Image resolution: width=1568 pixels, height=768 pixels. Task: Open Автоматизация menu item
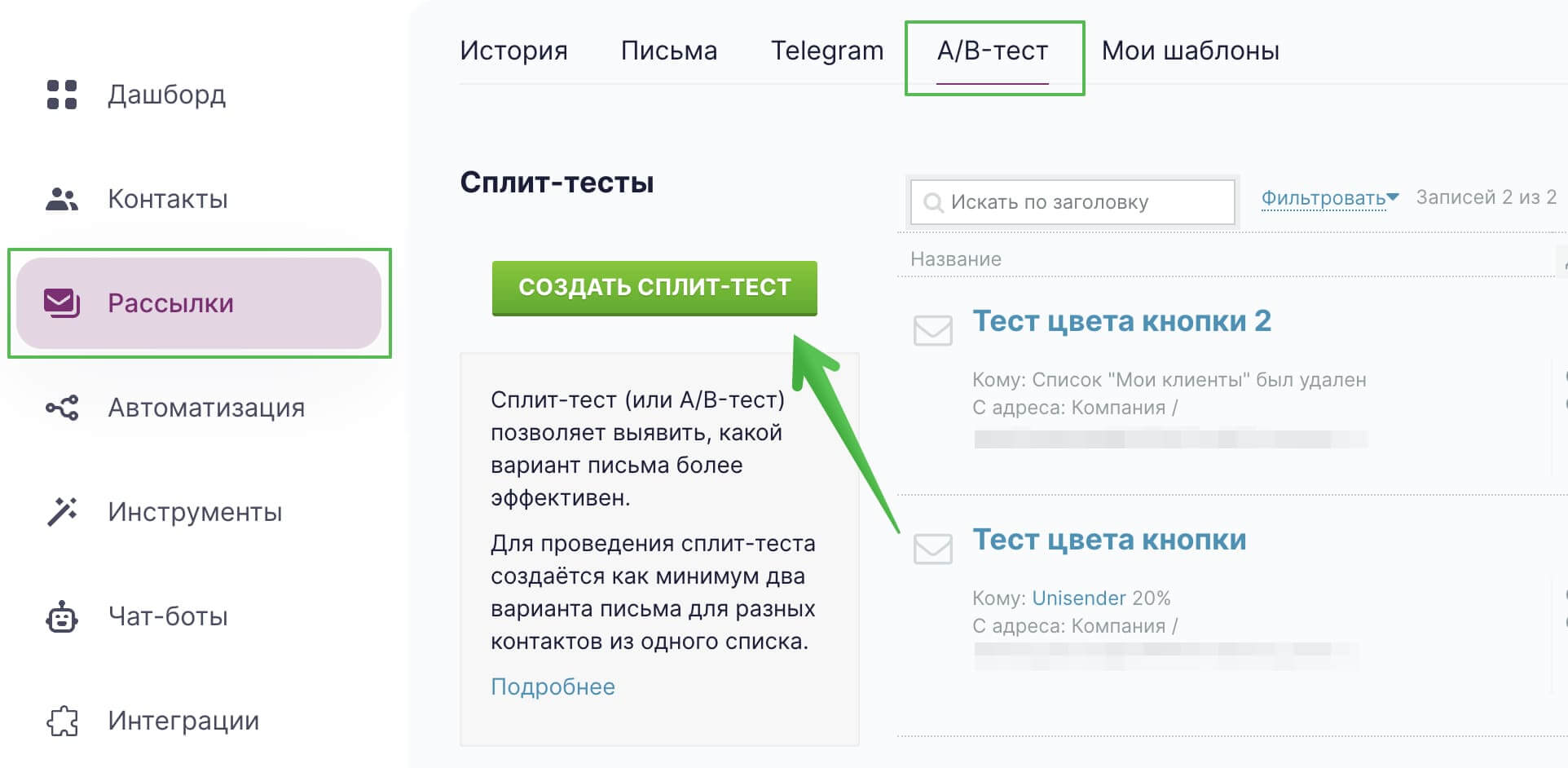coord(206,408)
